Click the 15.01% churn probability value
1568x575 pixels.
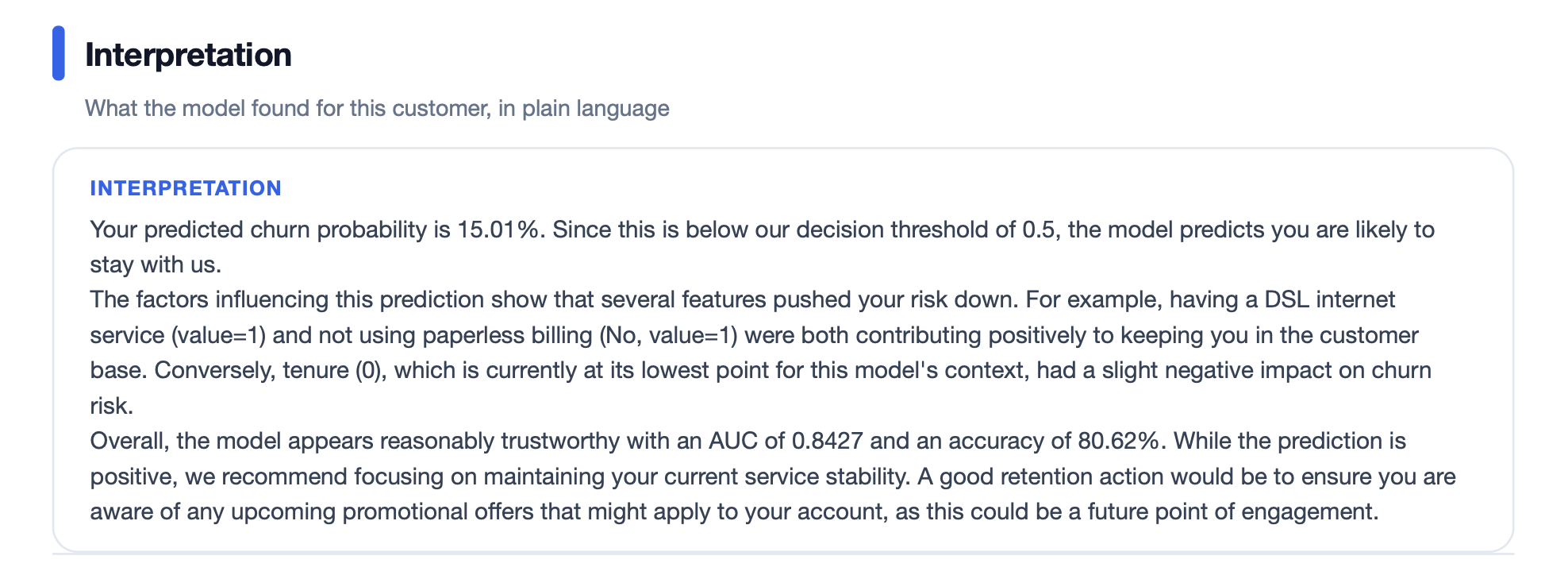[498, 230]
